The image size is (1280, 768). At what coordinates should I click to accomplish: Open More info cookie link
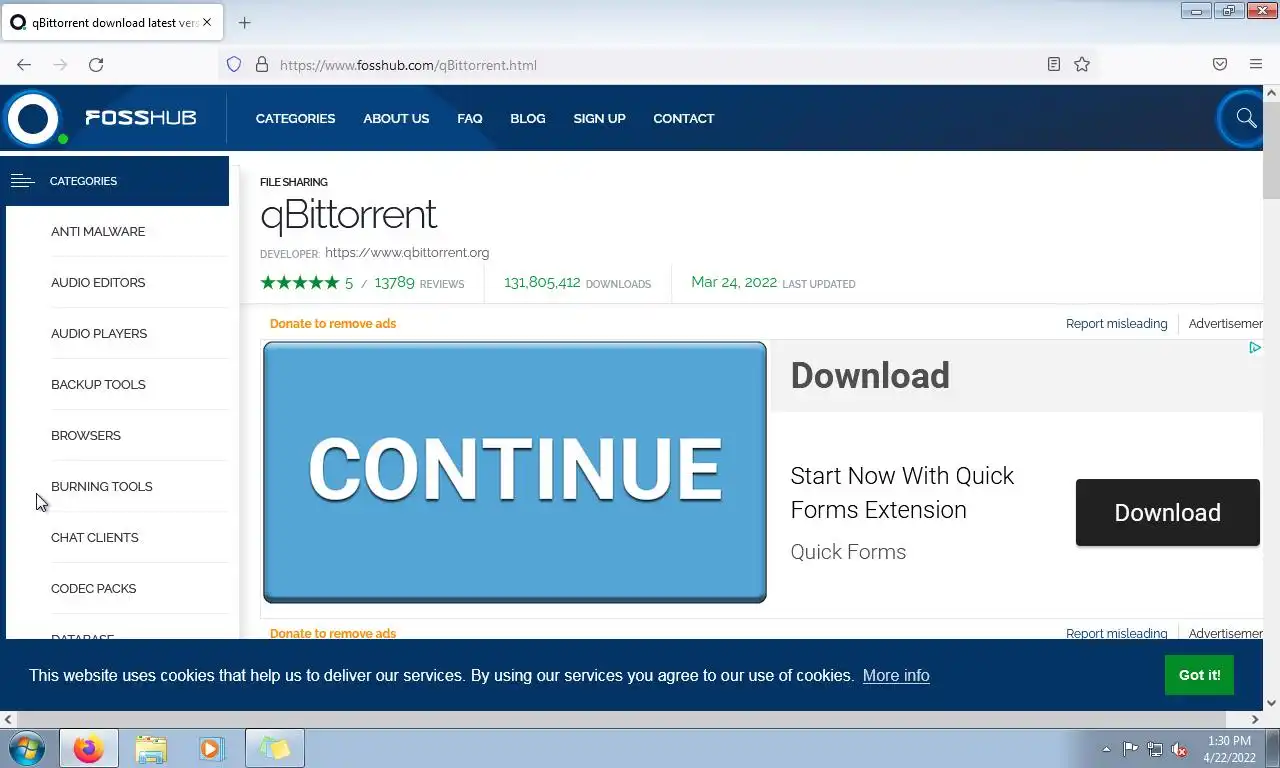(x=896, y=675)
